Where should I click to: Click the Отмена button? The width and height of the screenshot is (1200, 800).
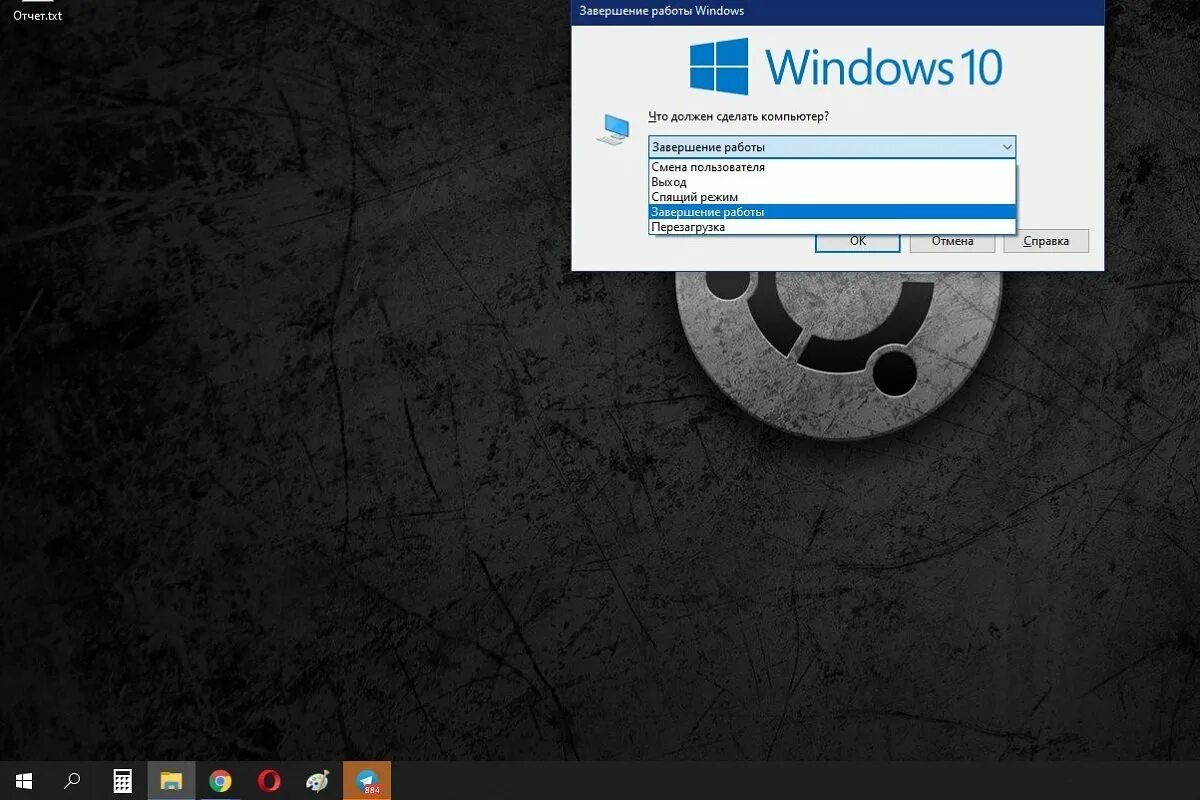[952, 241]
